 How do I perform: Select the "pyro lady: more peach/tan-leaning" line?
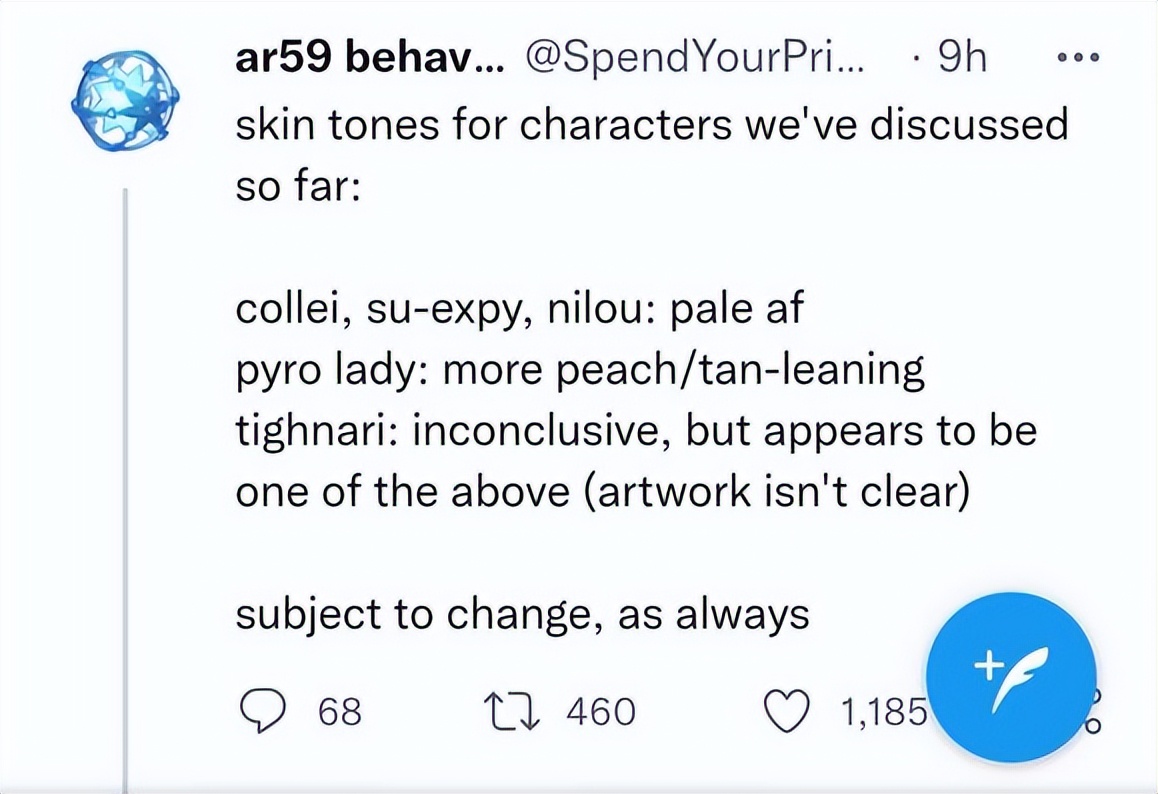580,371
